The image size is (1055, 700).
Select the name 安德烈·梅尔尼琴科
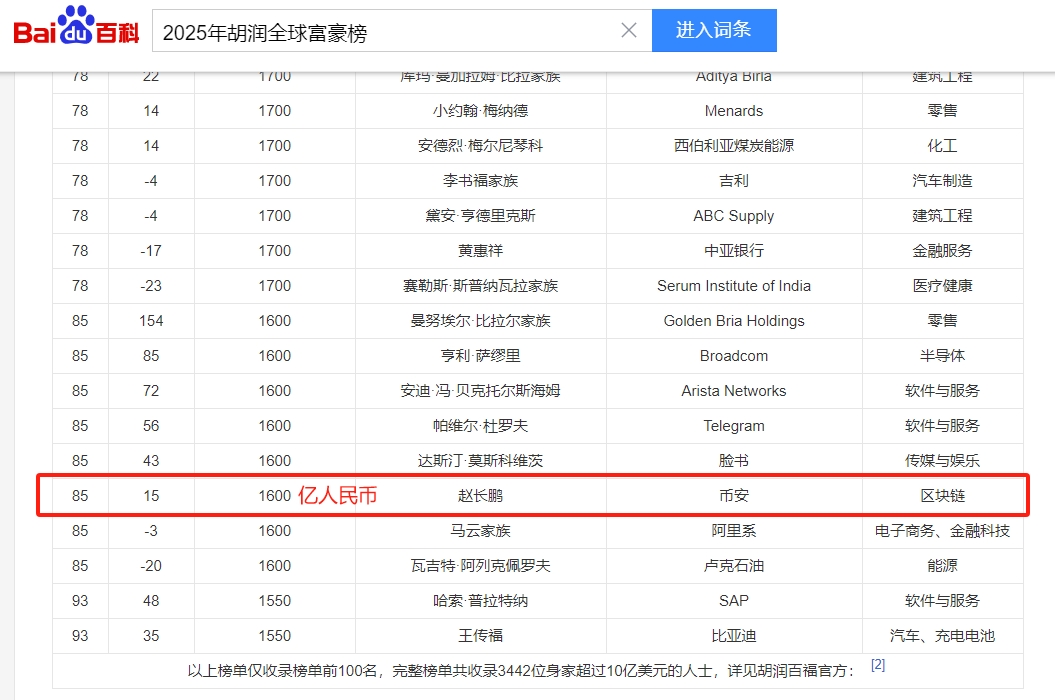pos(480,146)
